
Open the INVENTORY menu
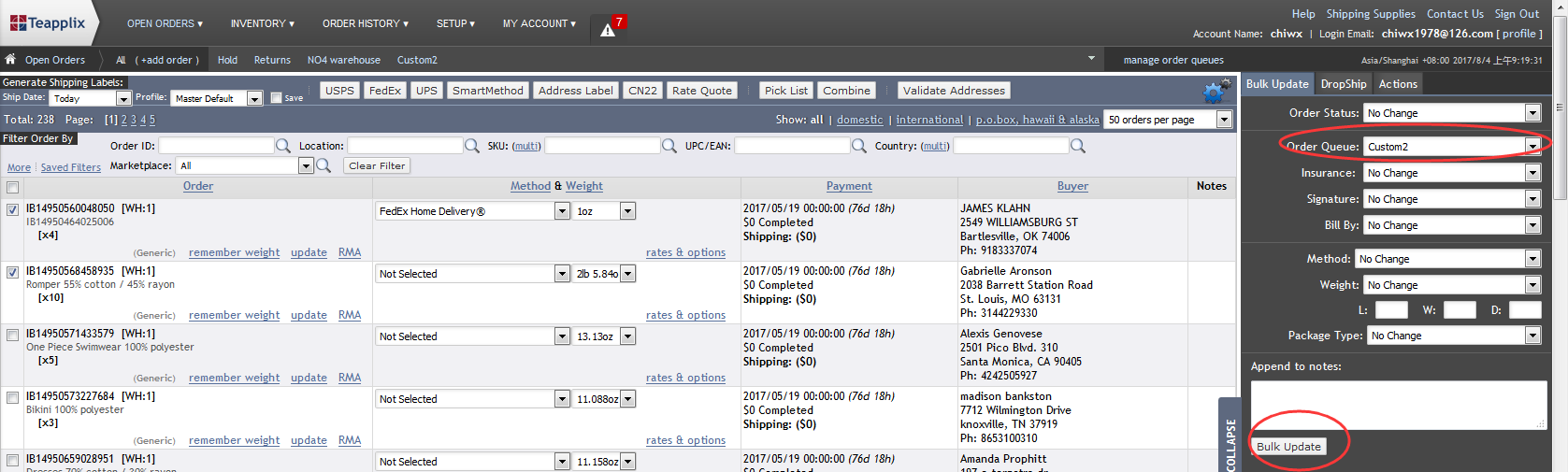click(262, 23)
